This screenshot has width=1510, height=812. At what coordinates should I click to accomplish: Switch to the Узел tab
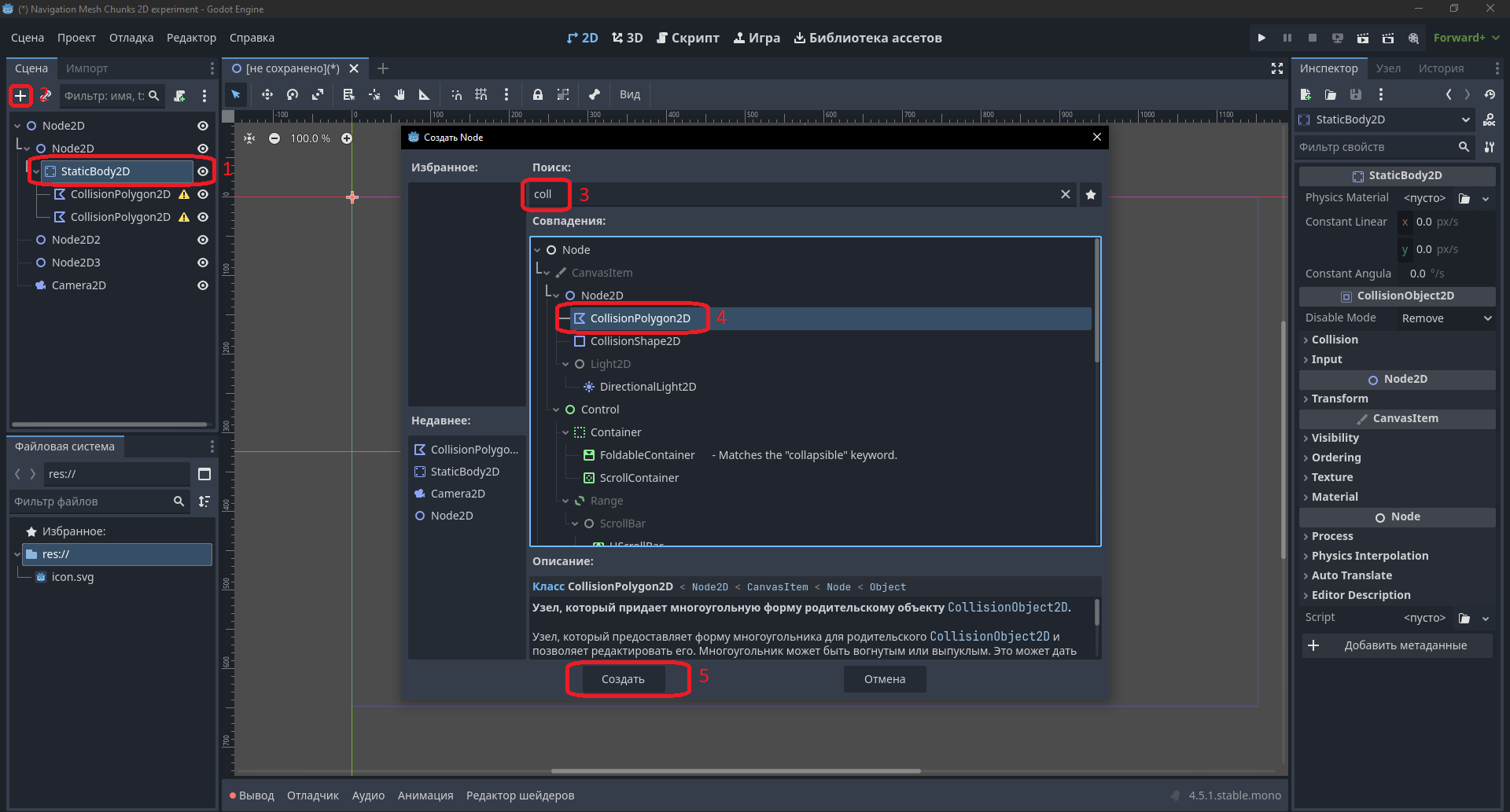pyautogui.click(x=1388, y=68)
